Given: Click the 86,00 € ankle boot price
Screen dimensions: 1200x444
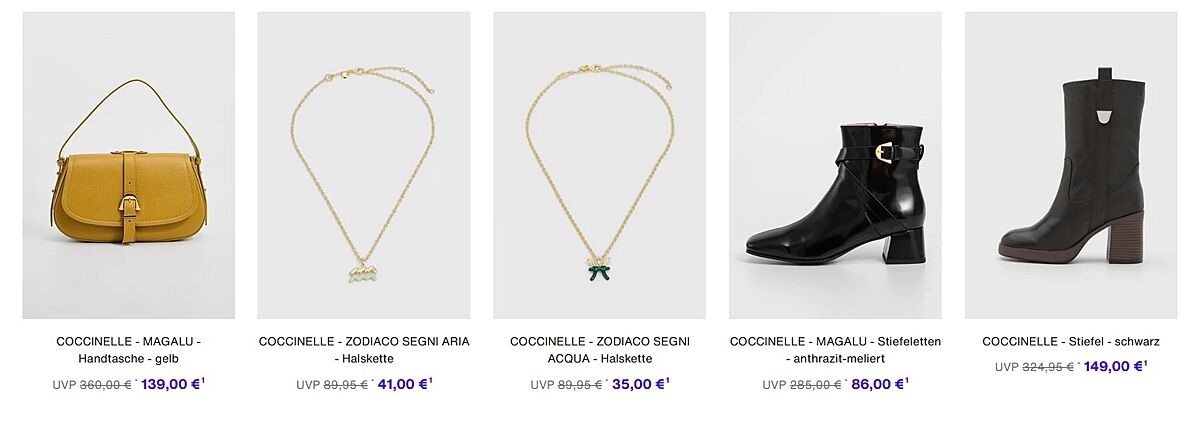Looking at the screenshot, I should click(878, 384).
